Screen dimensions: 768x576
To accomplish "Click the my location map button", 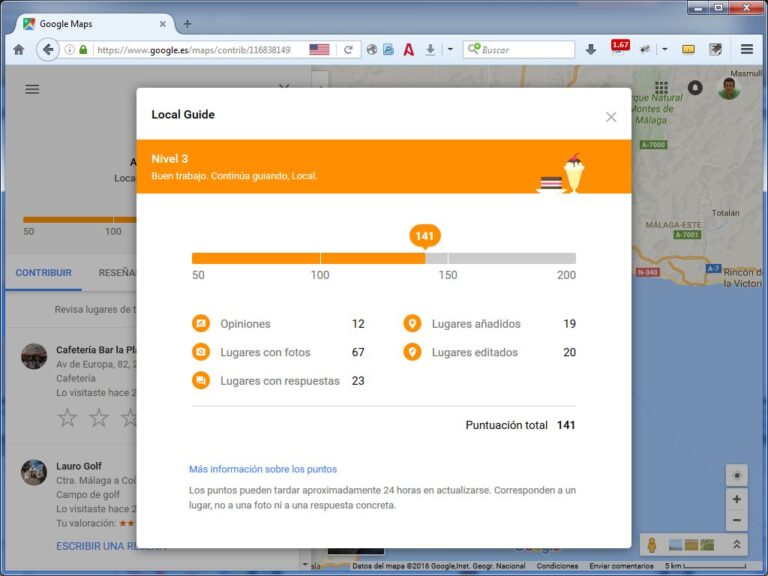I will (736, 476).
